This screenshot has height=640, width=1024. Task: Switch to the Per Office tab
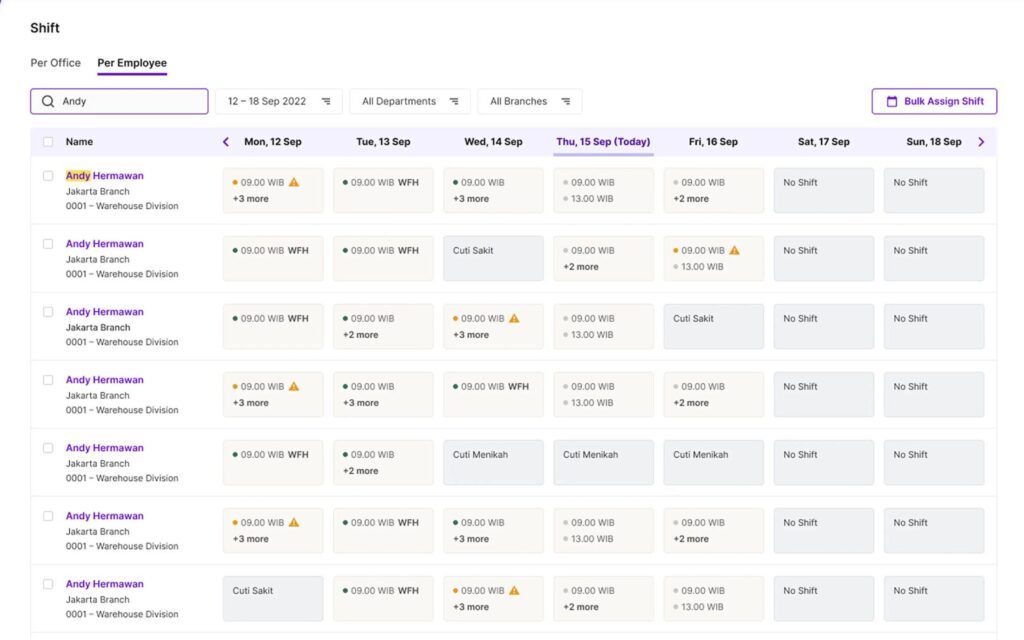(x=56, y=63)
